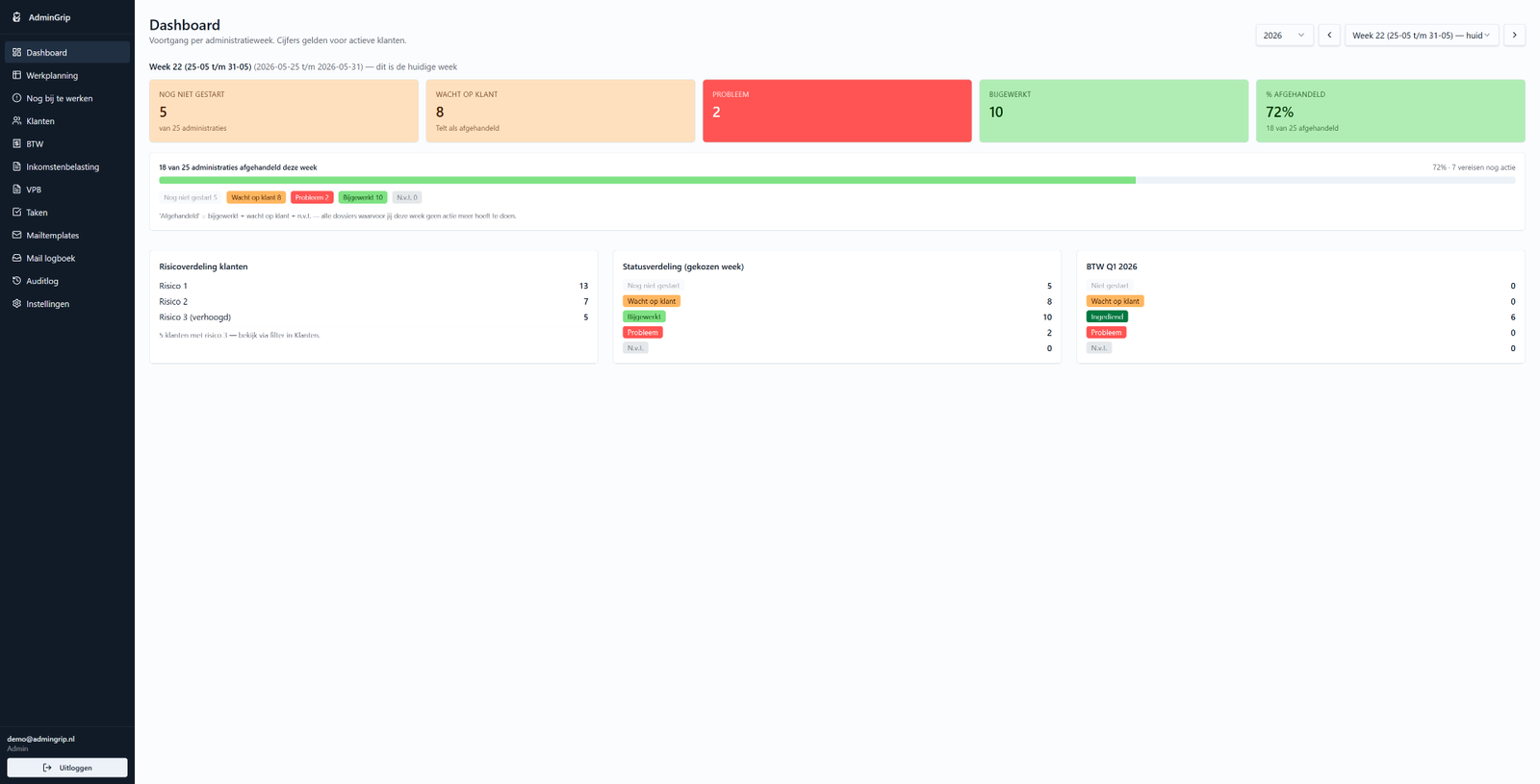Click the Inkomstenbelasting document icon
This screenshot has height=784, width=1540.
[16, 166]
